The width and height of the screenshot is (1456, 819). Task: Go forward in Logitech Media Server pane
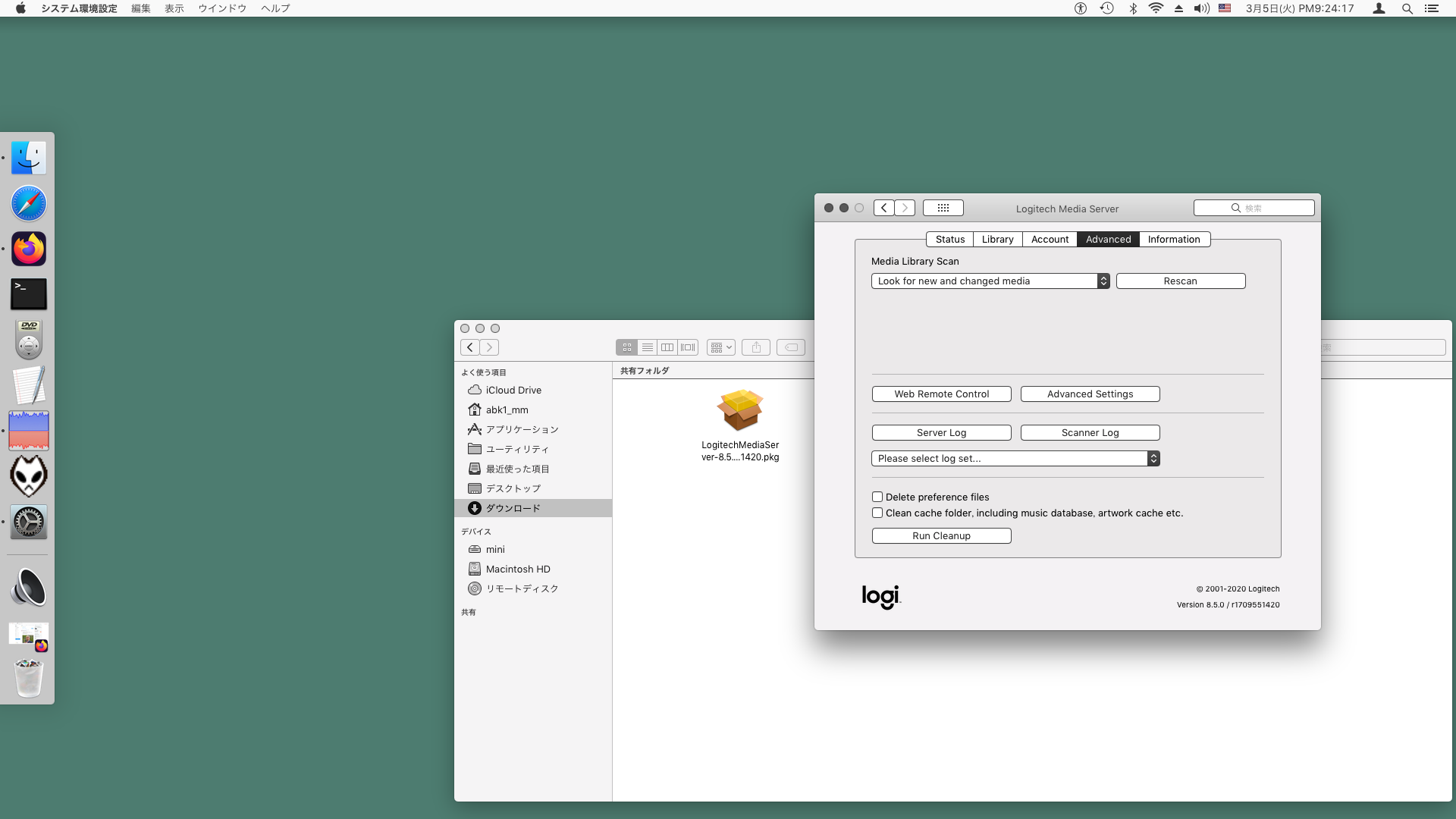tap(905, 208)
